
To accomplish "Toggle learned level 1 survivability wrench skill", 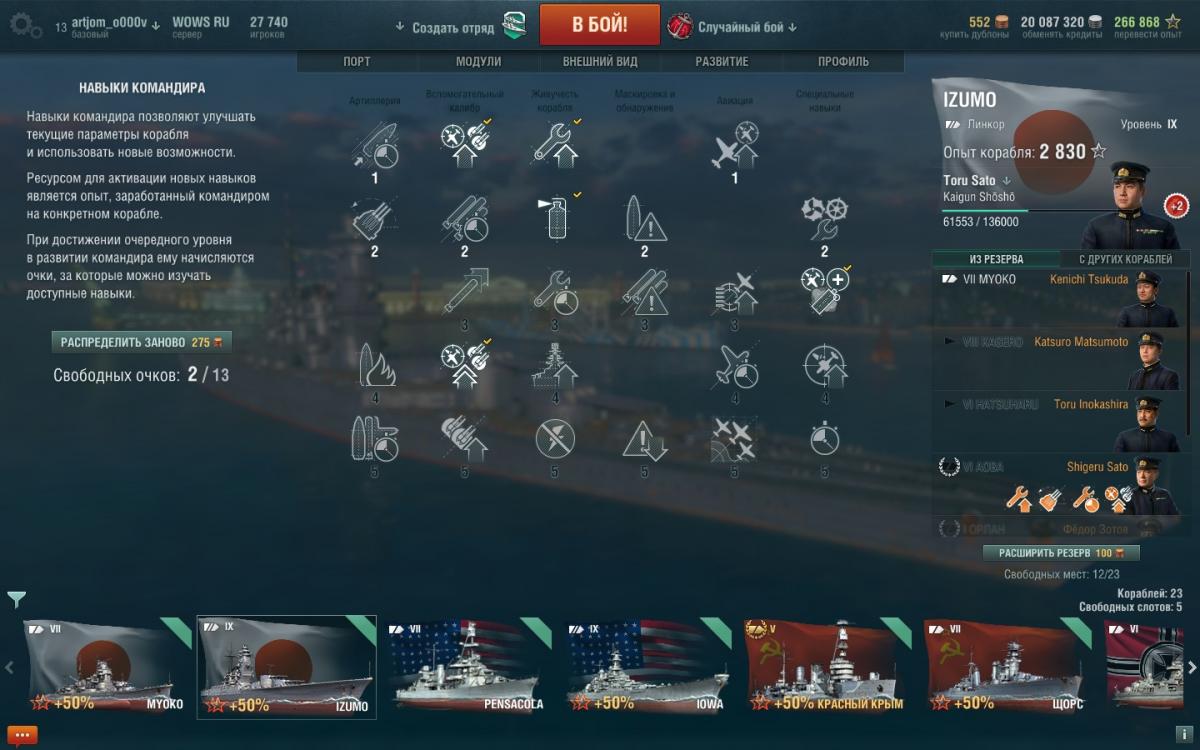I will [555, 143].
